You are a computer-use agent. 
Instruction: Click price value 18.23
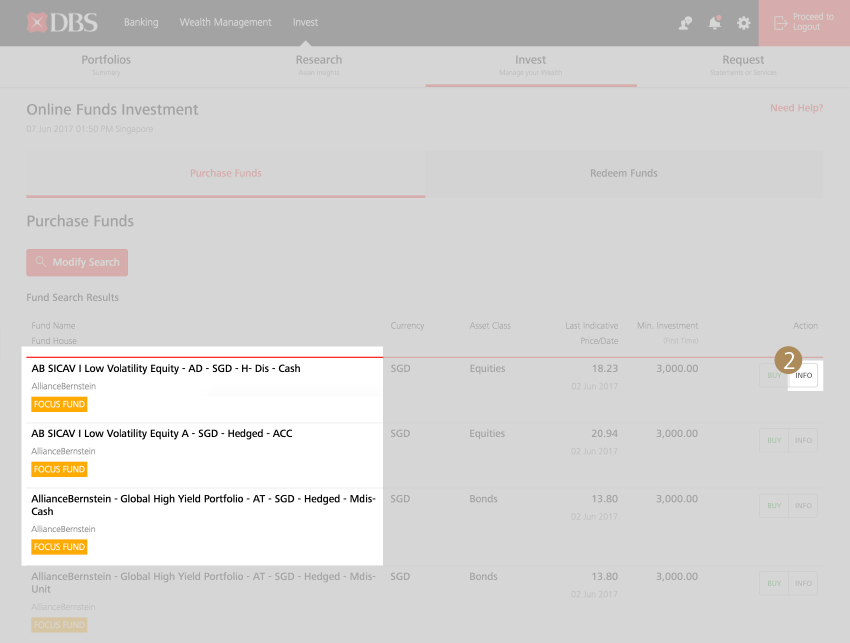pyautogui.click(x=605, y=369)
